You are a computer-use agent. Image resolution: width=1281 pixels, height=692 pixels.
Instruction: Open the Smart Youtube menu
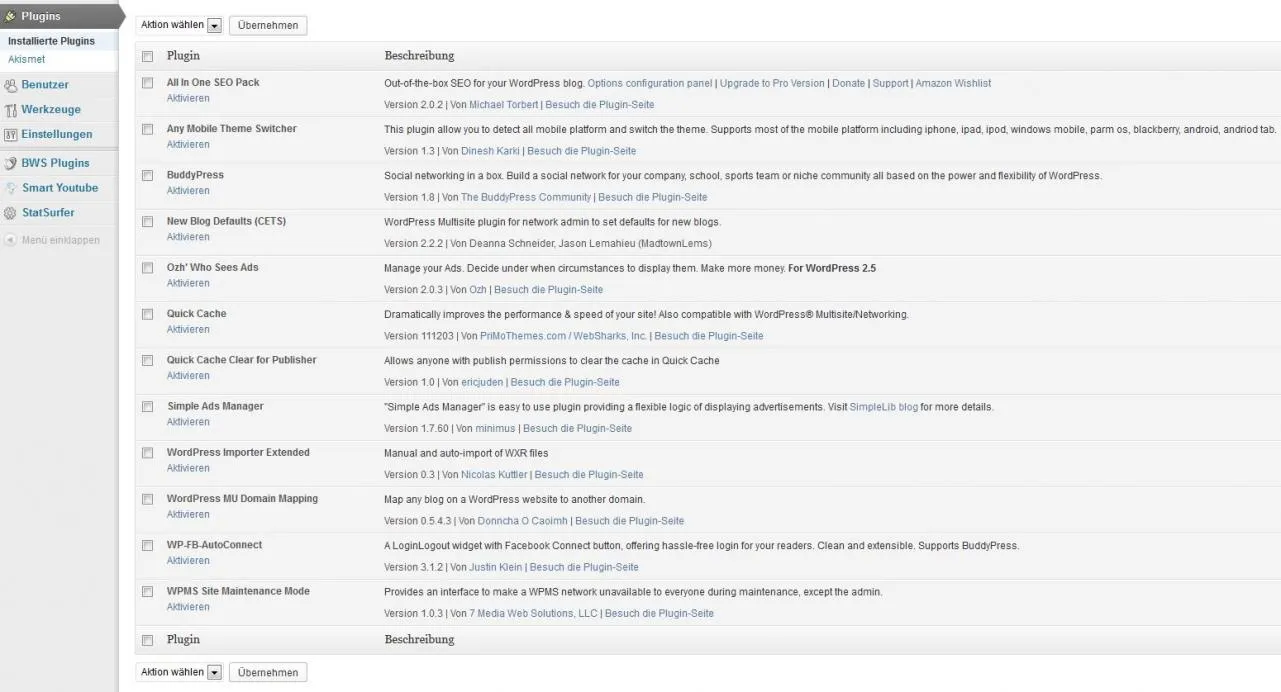(60, 188)
